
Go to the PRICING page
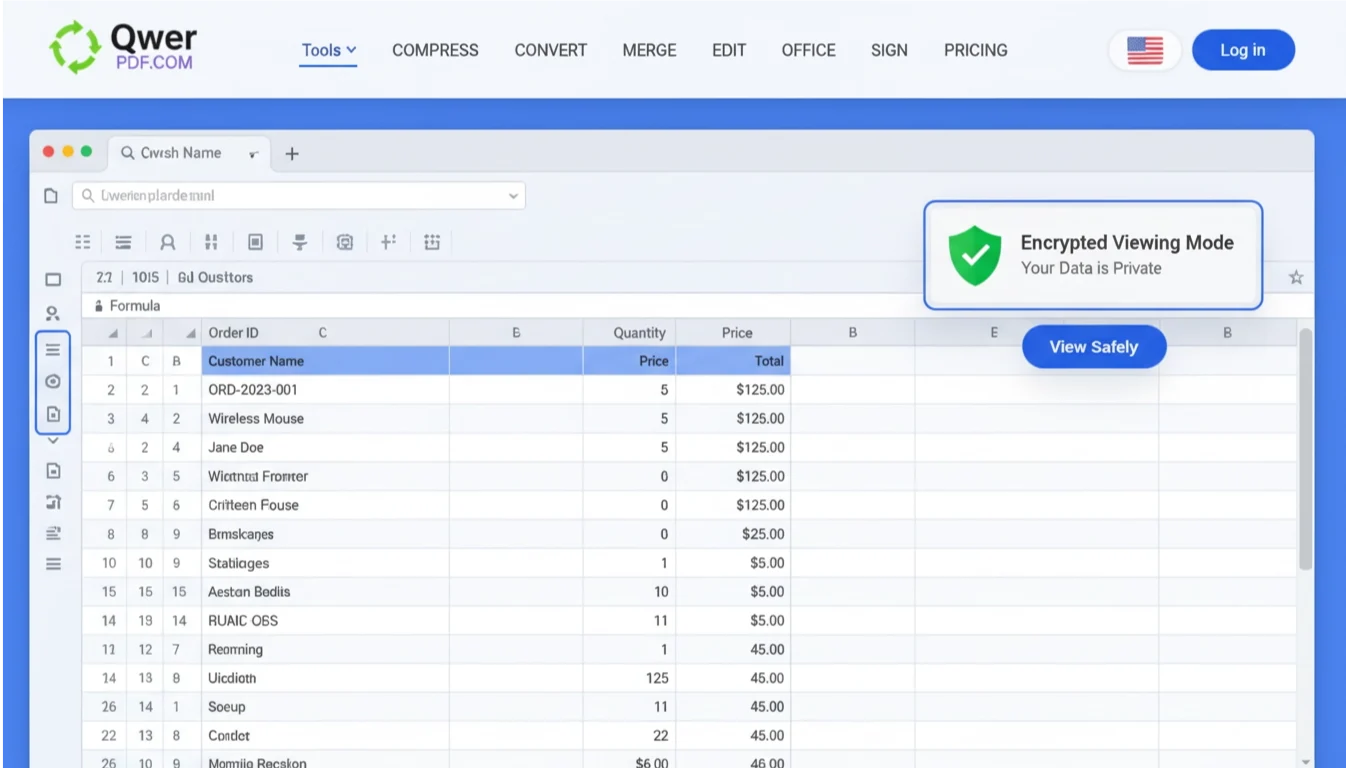(x=975, y=50)
